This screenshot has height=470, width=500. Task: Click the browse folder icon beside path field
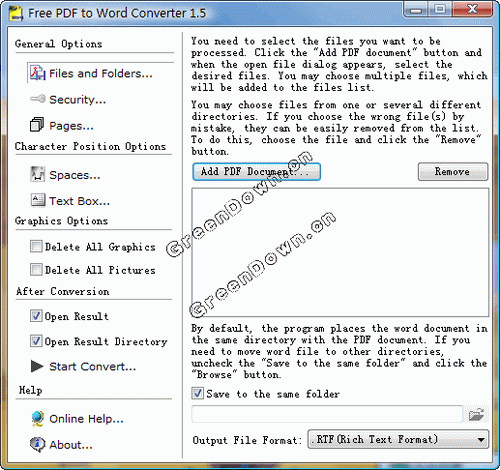tap(476, 414)
